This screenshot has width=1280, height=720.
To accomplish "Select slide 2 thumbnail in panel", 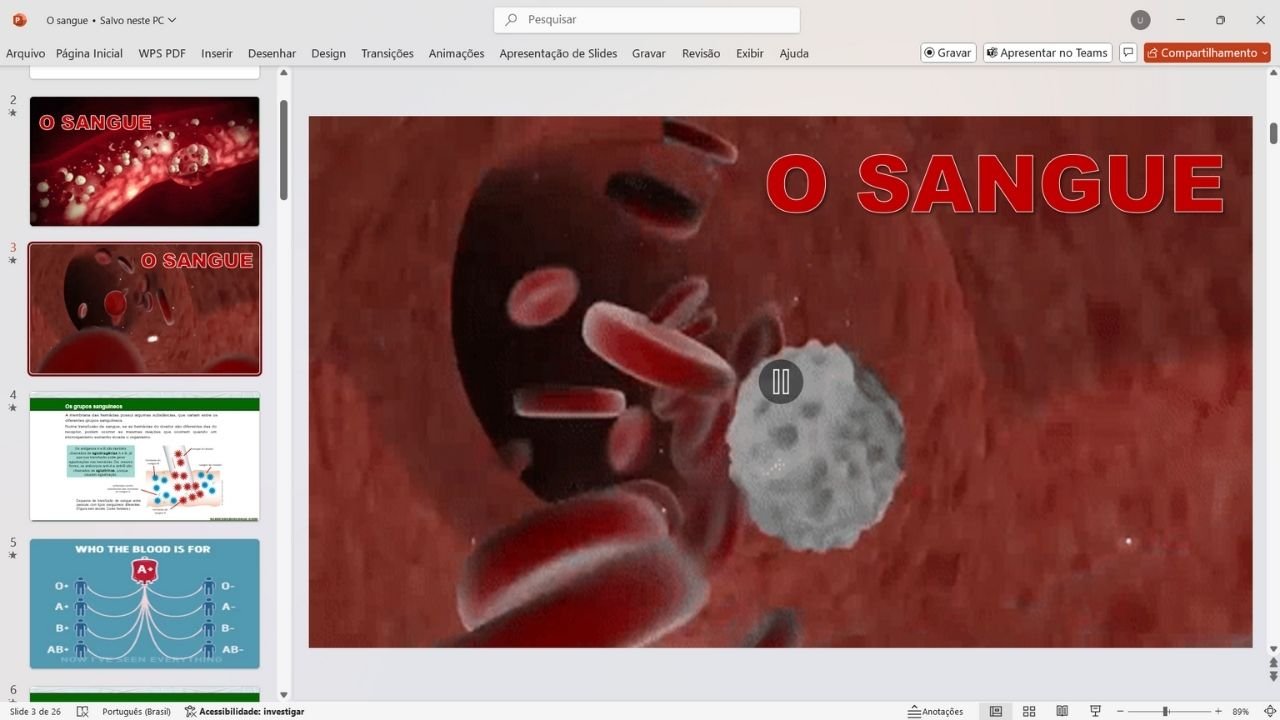I will (145, 161).
